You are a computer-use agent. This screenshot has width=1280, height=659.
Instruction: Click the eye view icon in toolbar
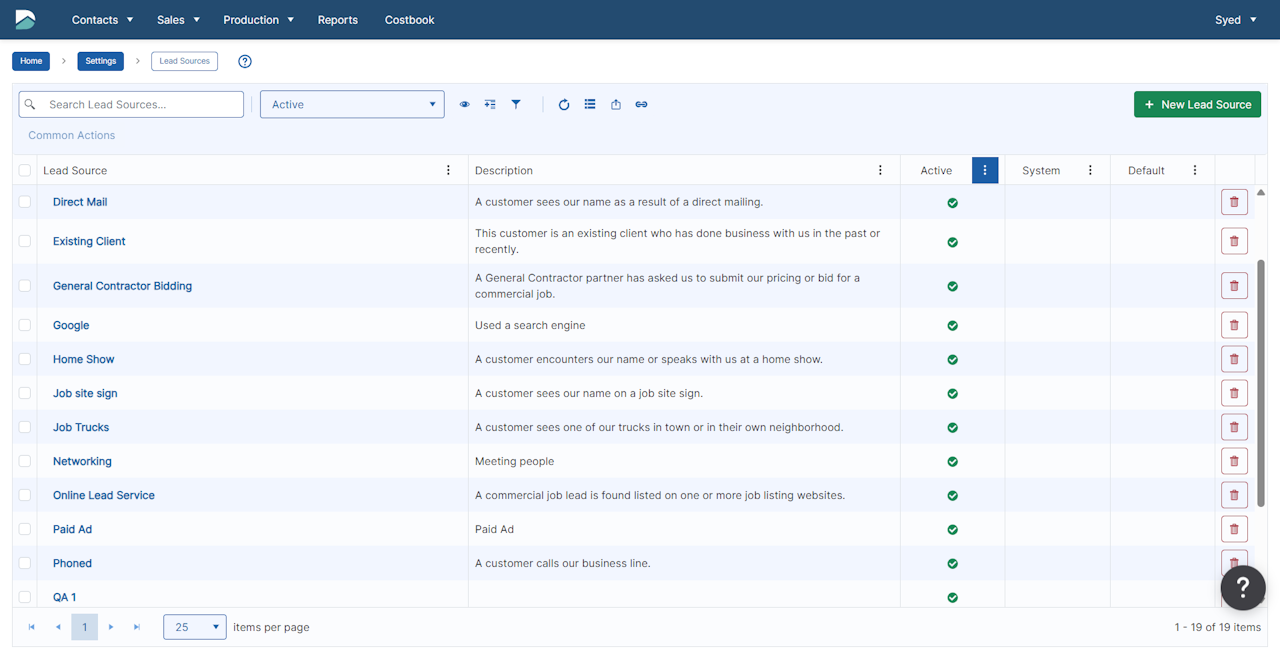[464, 105]
